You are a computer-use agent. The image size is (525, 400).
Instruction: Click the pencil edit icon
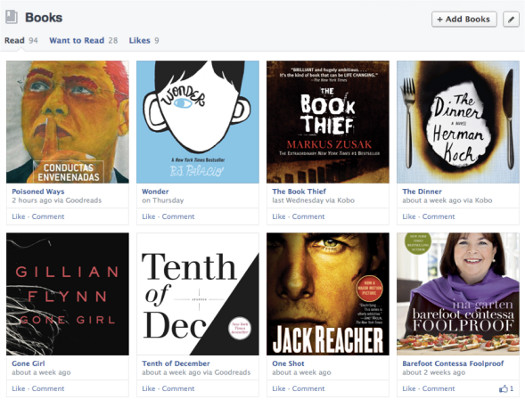click(511, 19)
